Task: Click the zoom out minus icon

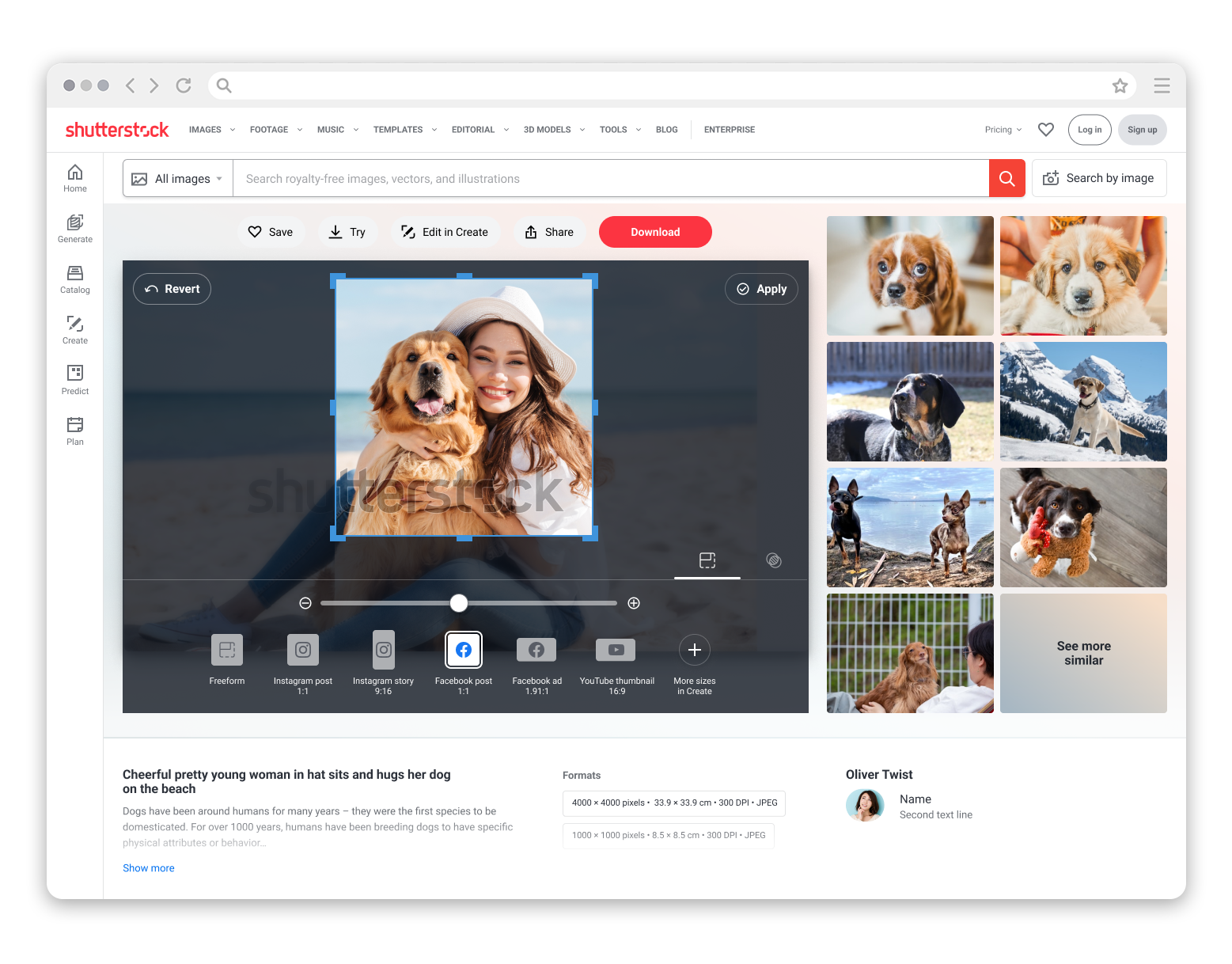Action: [x=305, y=603]
